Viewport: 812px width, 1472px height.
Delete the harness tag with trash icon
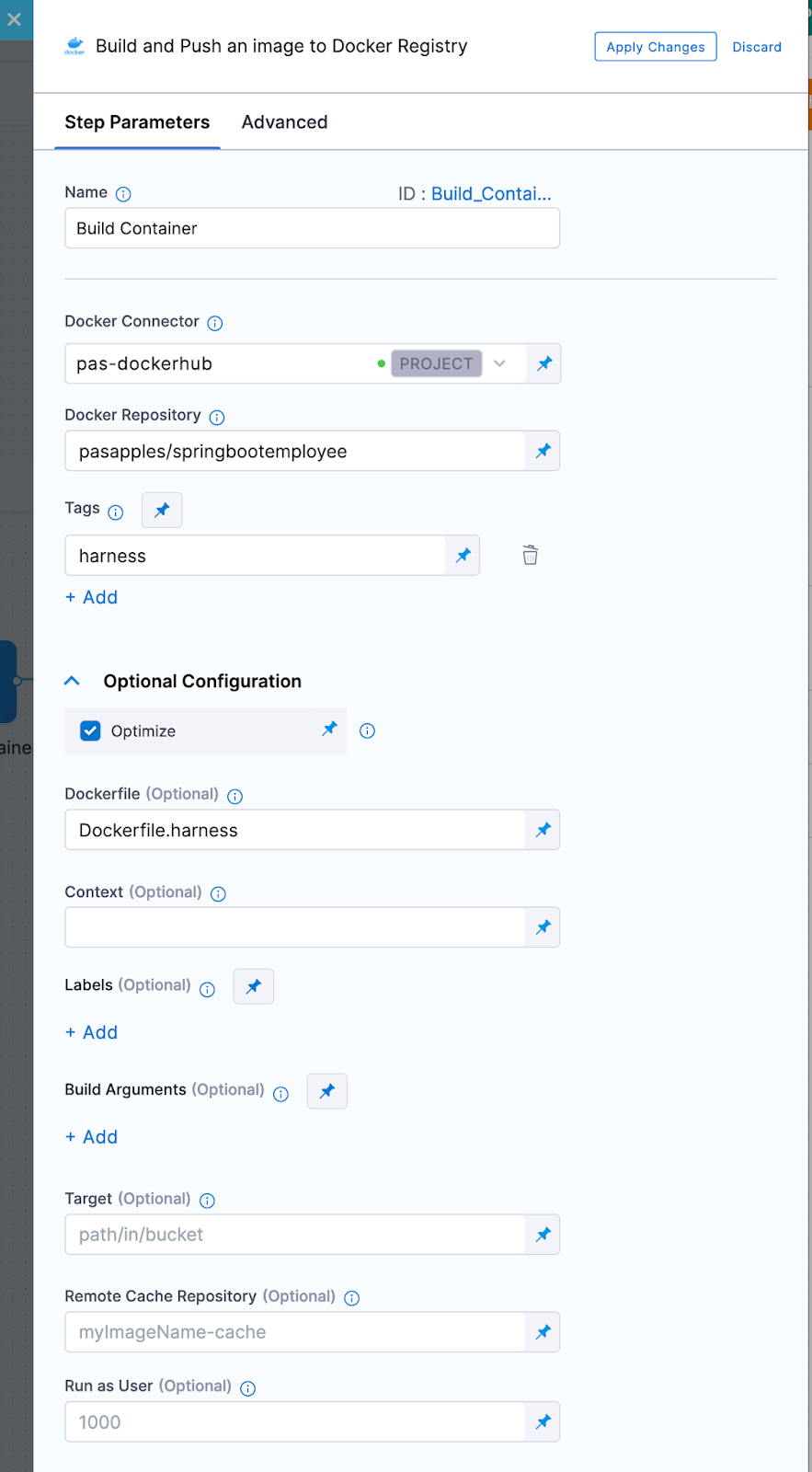pyautogui.click(x=531, y=555)
